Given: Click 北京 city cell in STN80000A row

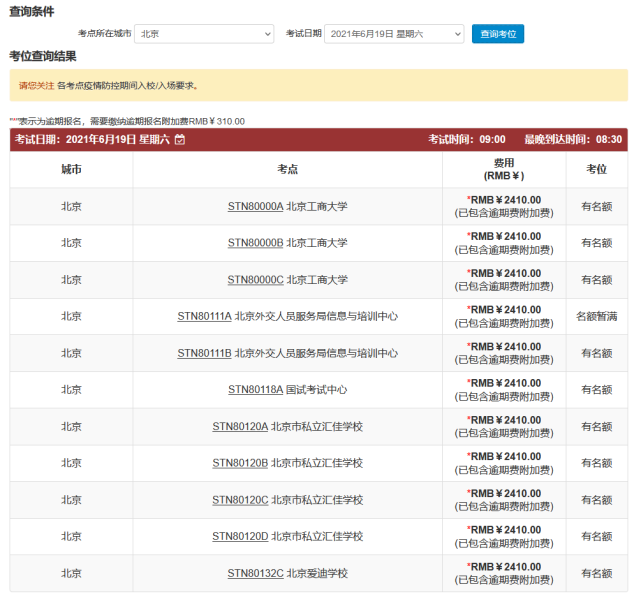Looking at the screenshot, I should pos(71,206).
